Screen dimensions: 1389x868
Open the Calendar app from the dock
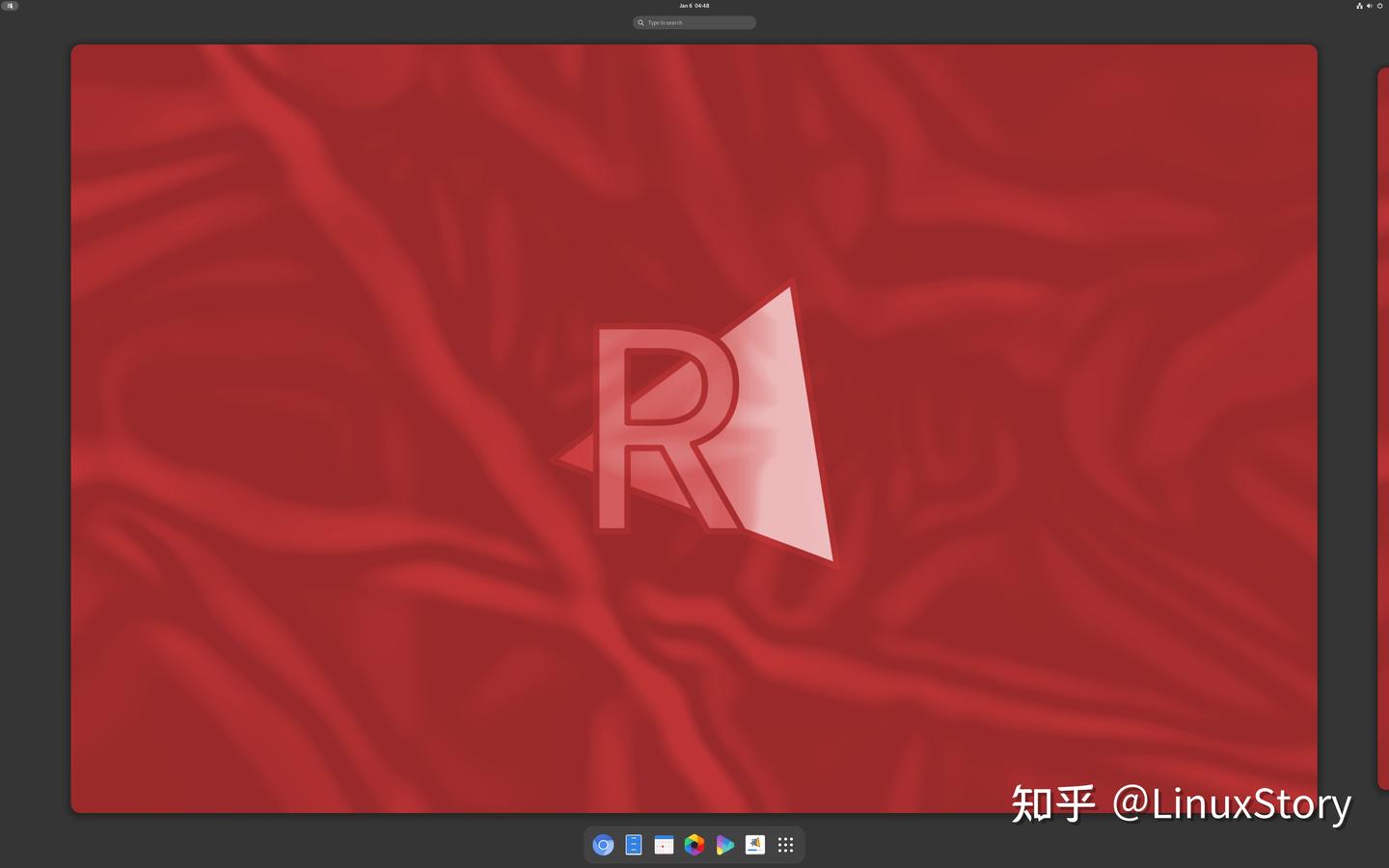point(664,845)
